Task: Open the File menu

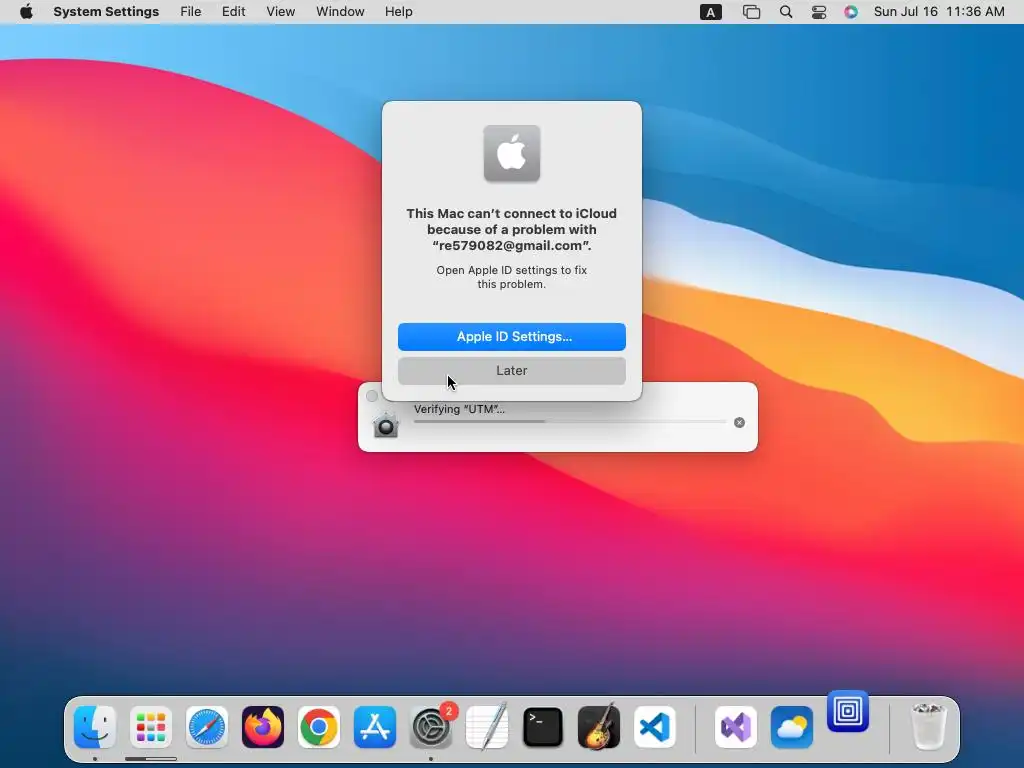Action: [x=191, y=12]
